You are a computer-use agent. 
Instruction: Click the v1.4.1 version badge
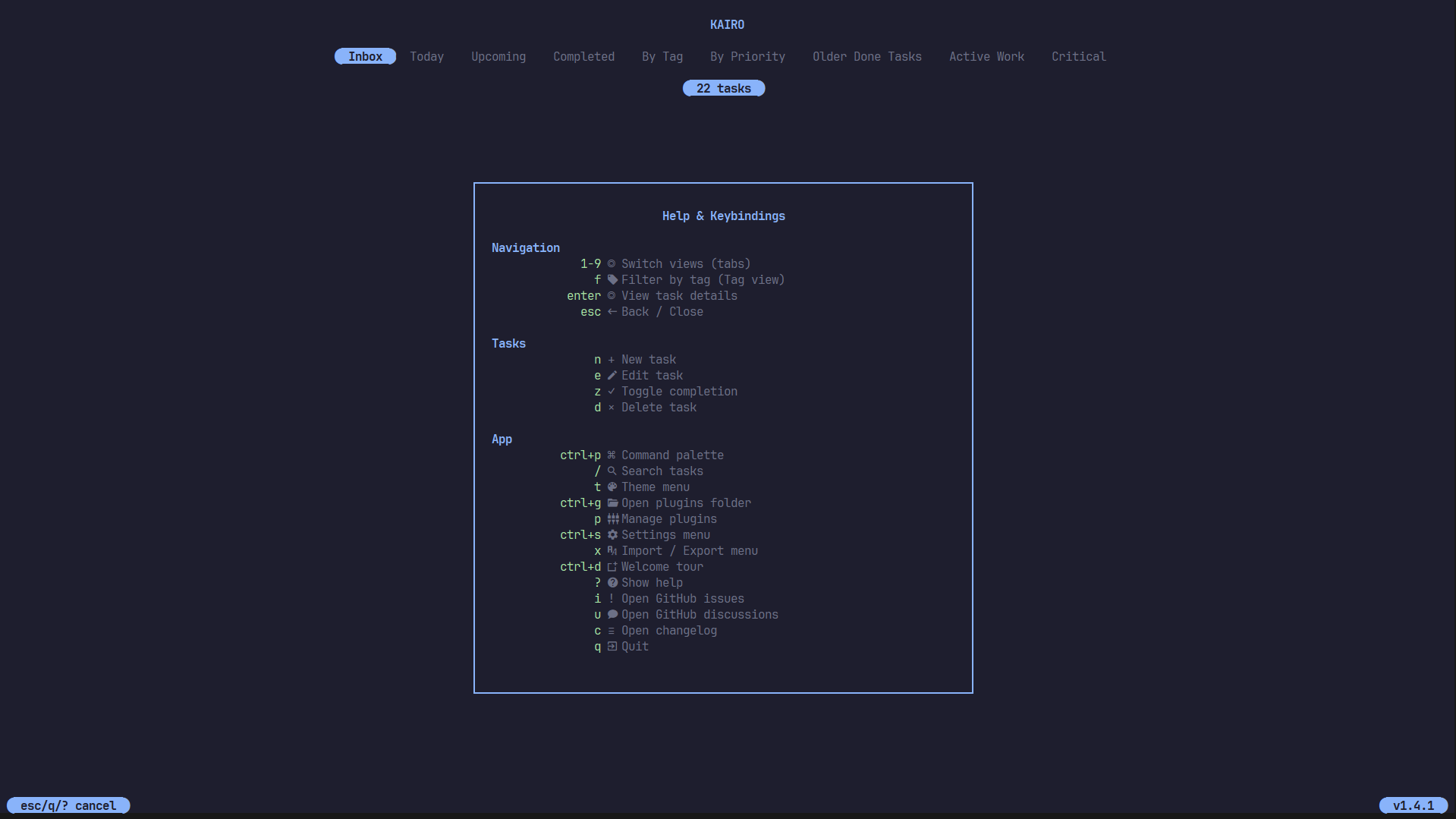click(1414, 806)
